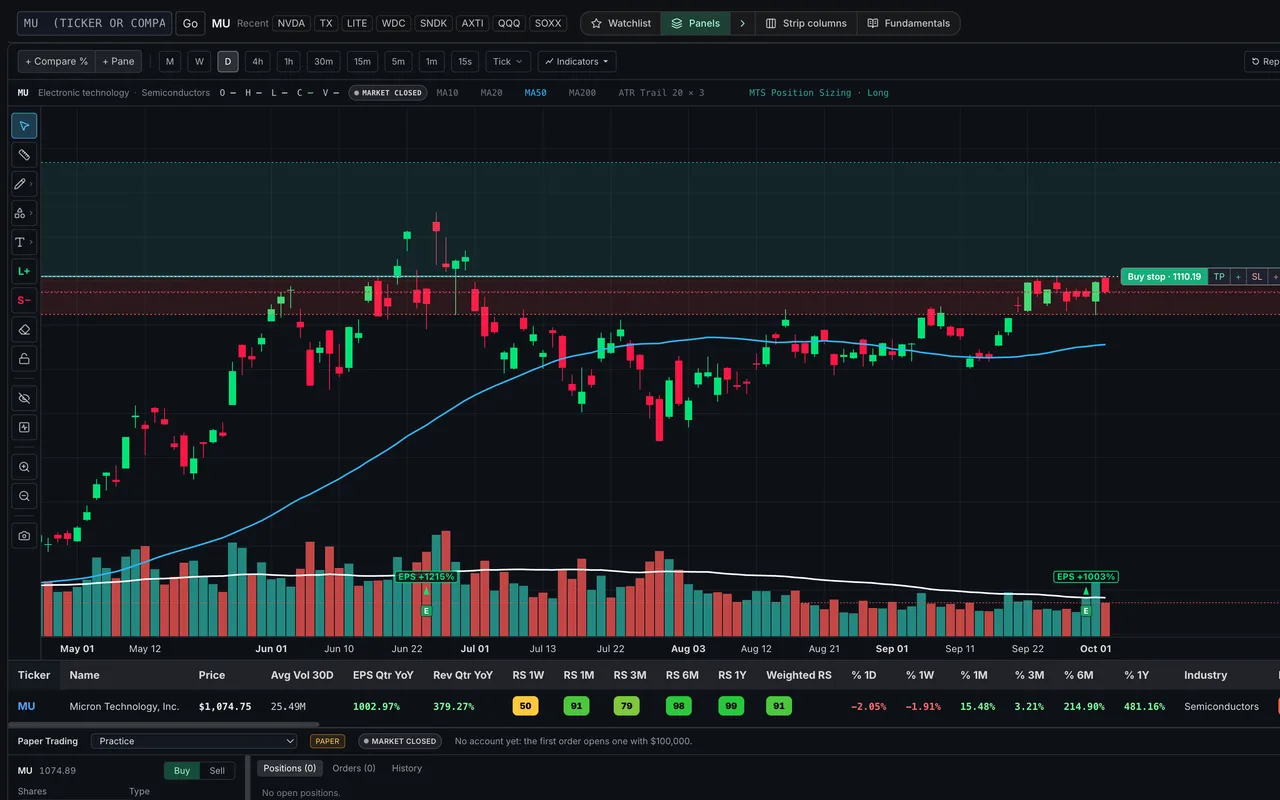The height and width of the screenshot is (800, 1280).
Task: Open the History tab
Action: [x=407, y=768]
